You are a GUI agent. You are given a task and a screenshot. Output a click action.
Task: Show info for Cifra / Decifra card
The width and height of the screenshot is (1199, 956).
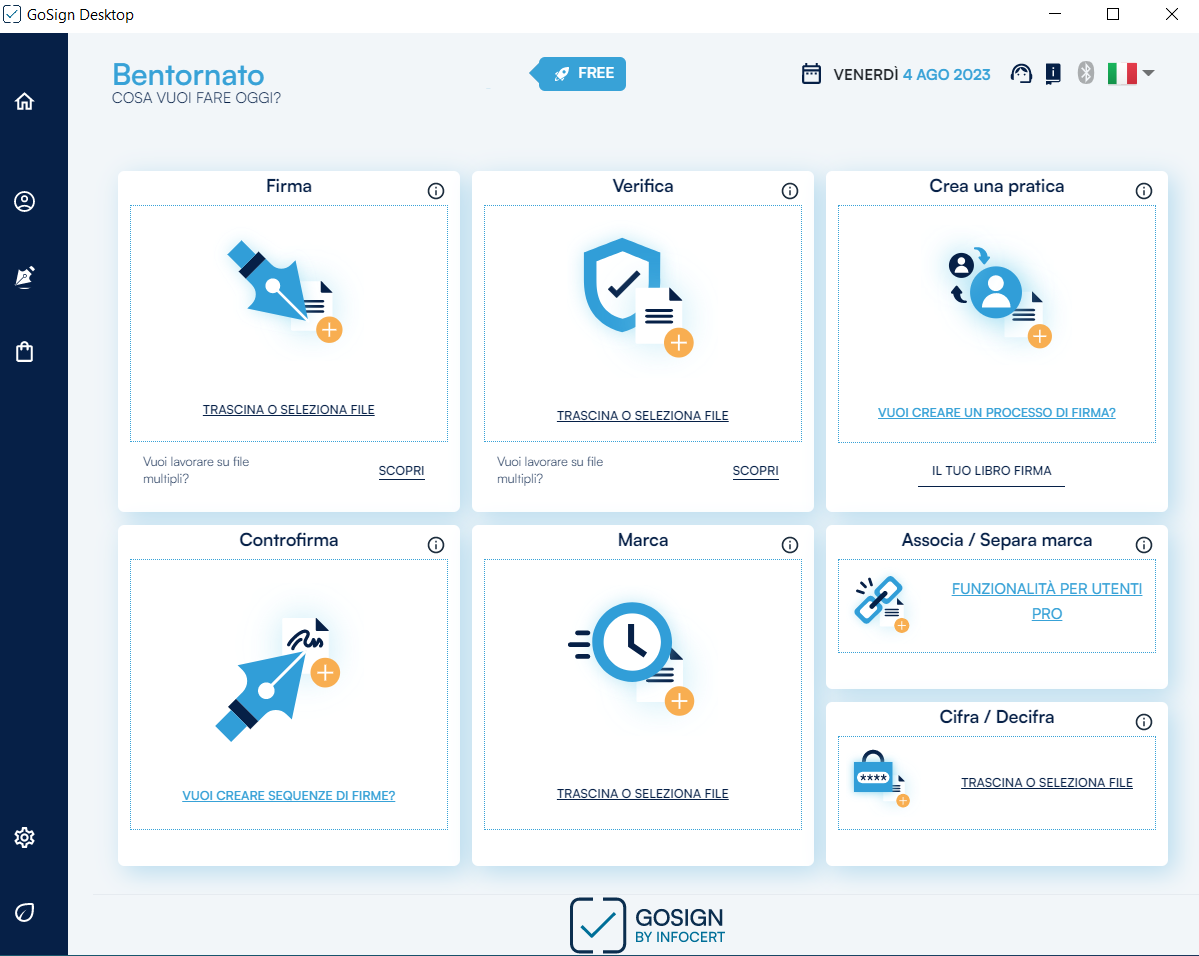tap(1144, 722)
